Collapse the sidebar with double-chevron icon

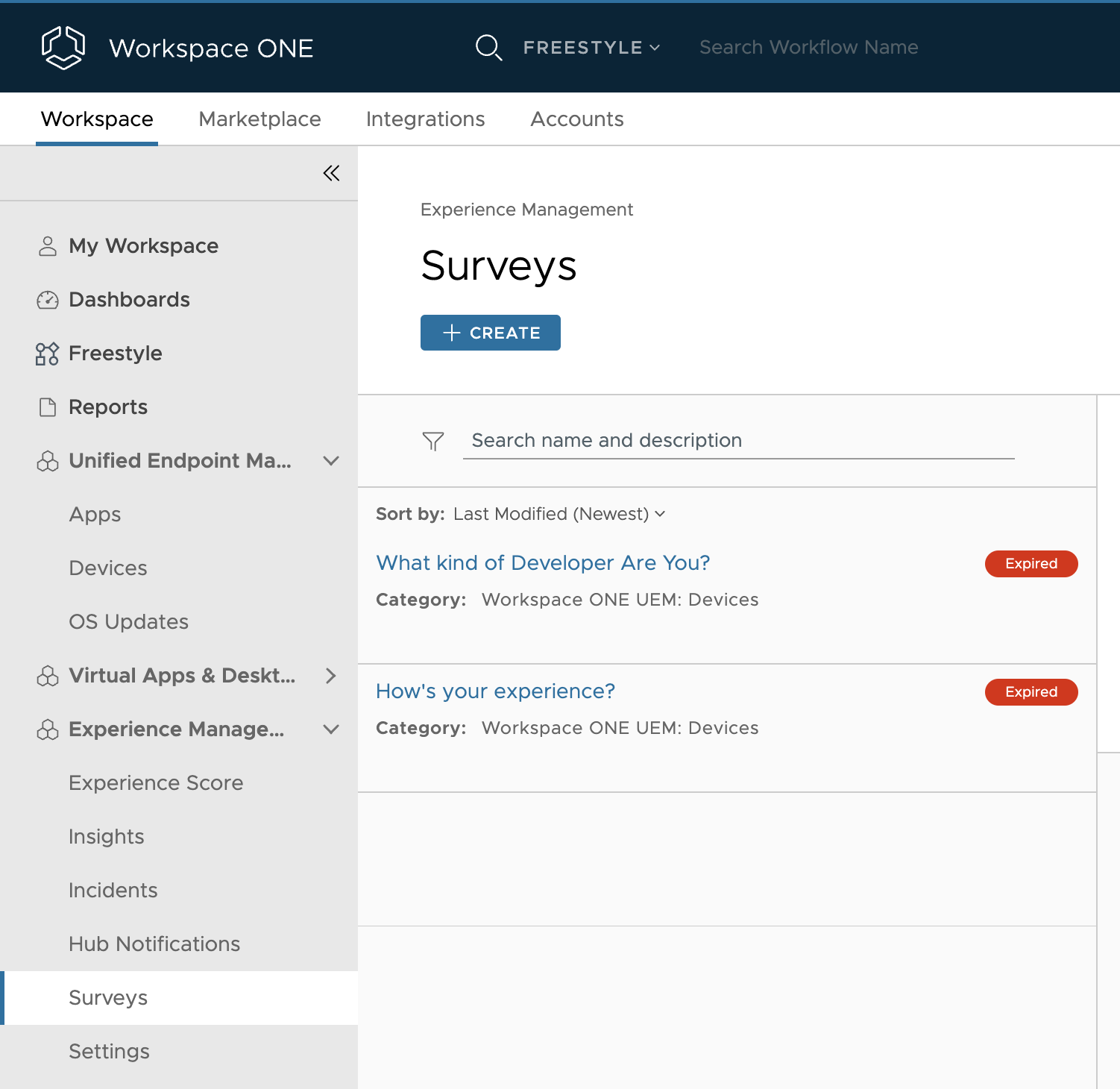click(331, 173)
